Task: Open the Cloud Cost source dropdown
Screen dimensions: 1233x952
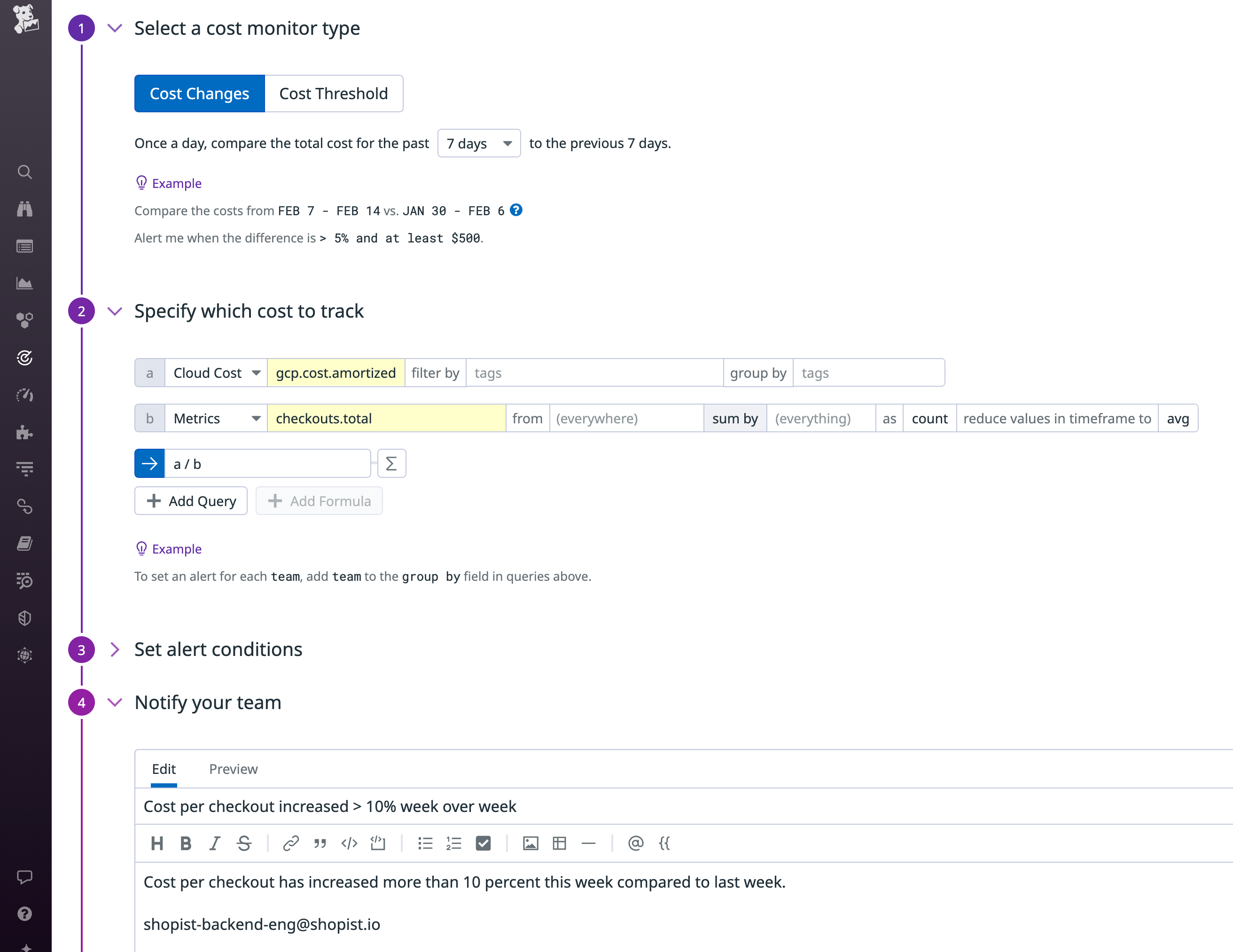Action: click(x=216, y=373)
